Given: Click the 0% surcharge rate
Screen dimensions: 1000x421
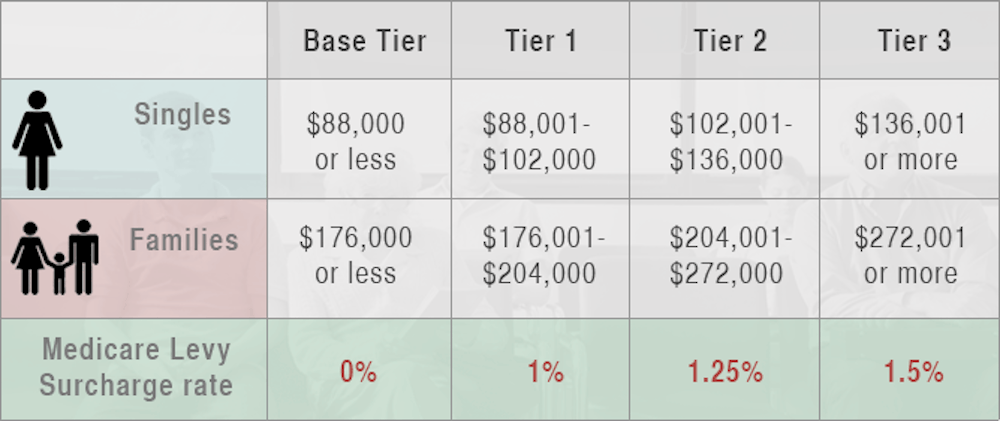Looking at the screenshot, I should point(358,373).
